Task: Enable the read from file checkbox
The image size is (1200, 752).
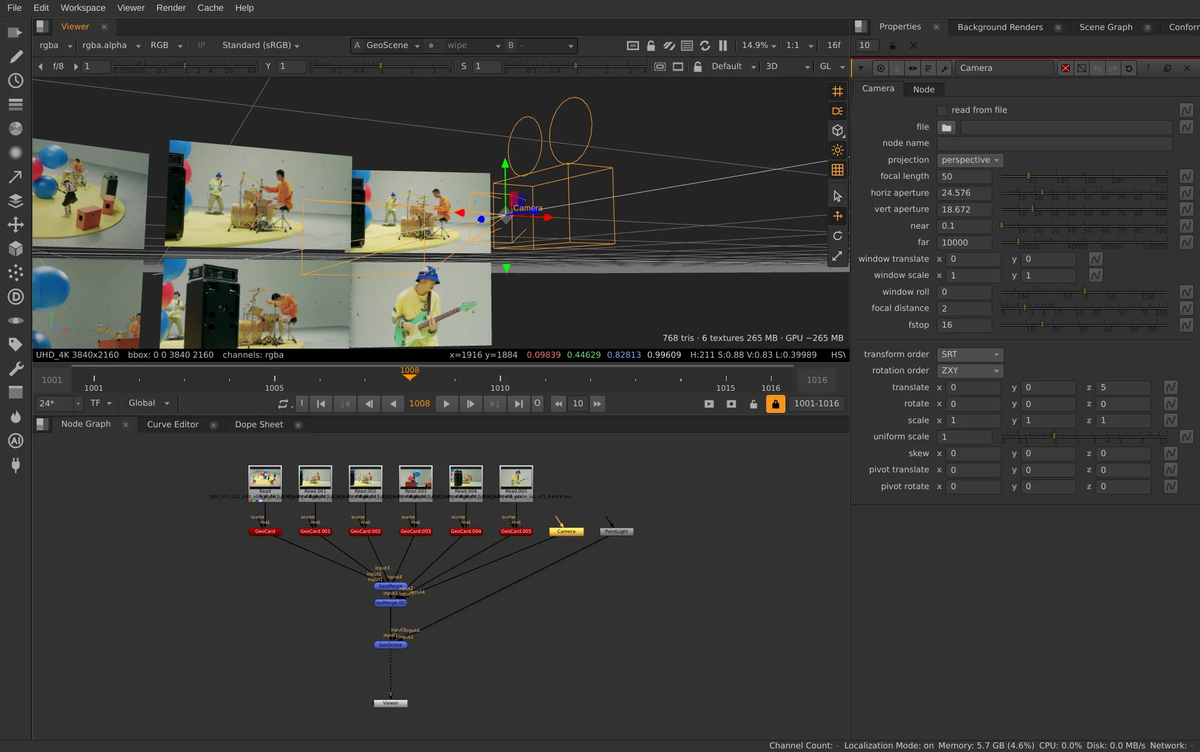Action: pyautogui.click(x=942, y=110)
